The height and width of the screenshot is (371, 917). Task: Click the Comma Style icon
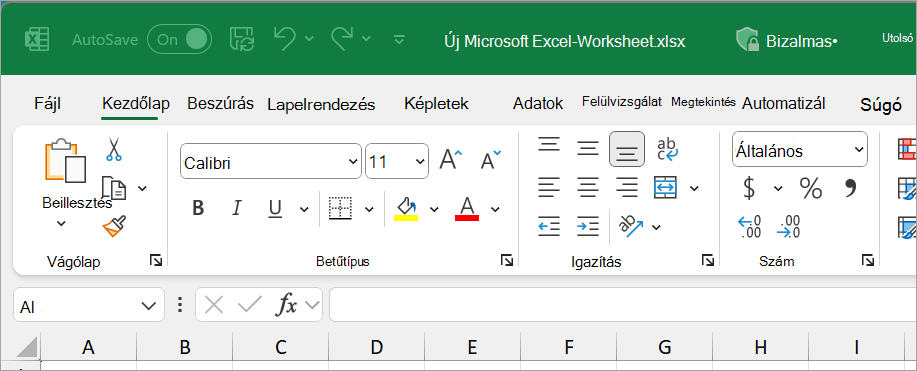click(x=850, y=187)
